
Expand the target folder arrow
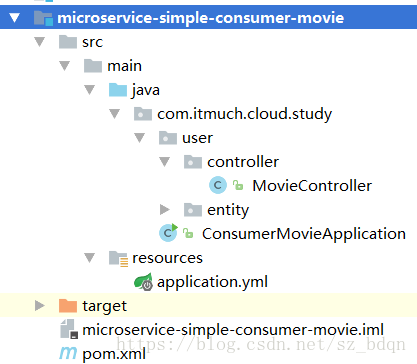40,306
